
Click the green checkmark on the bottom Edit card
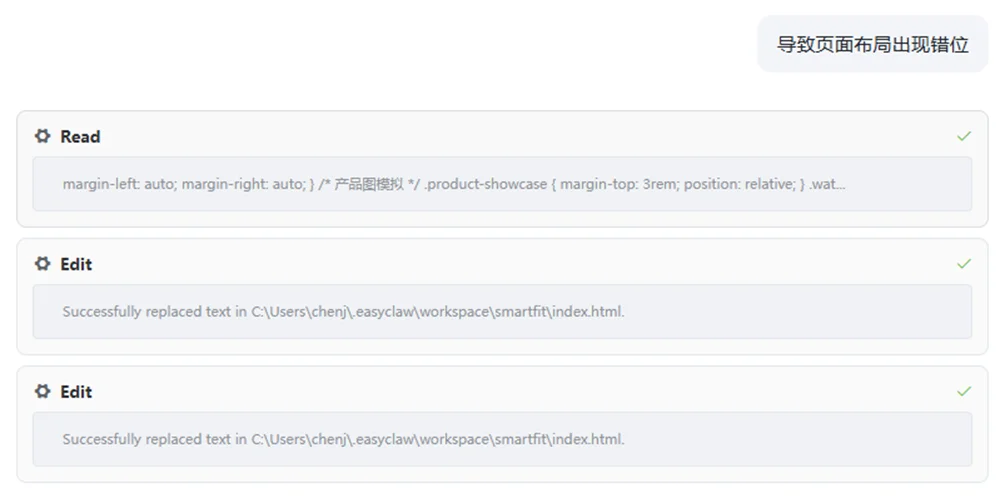[963, 392]
